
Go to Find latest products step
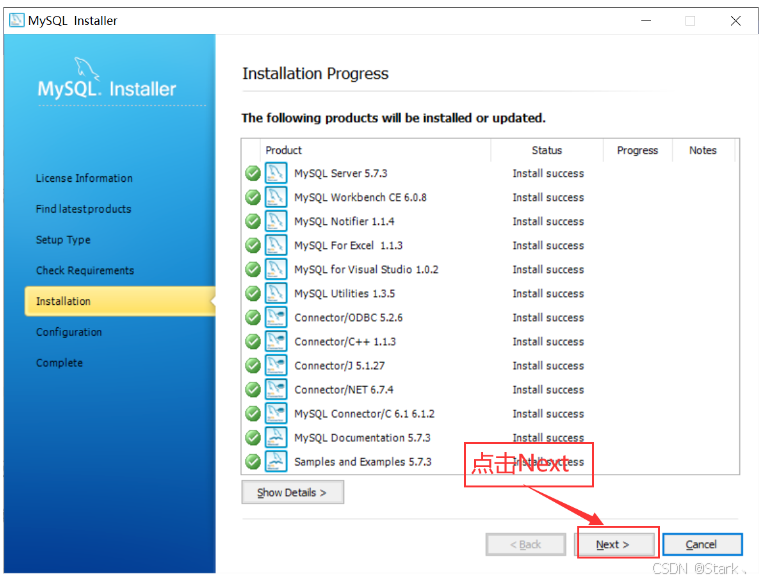click(x=83, y=209)
